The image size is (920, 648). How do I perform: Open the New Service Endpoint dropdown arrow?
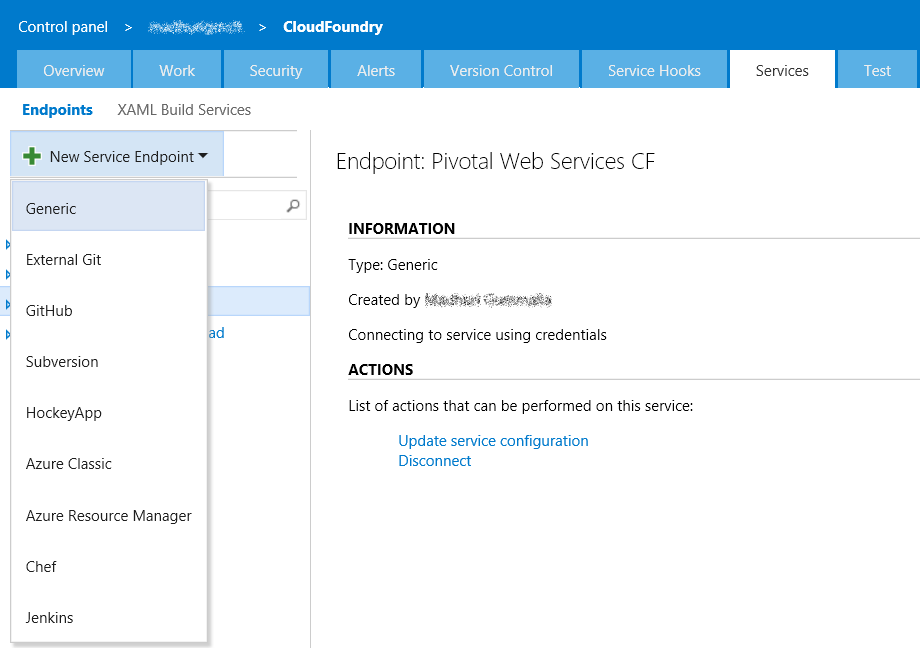(x=202, y=157)
